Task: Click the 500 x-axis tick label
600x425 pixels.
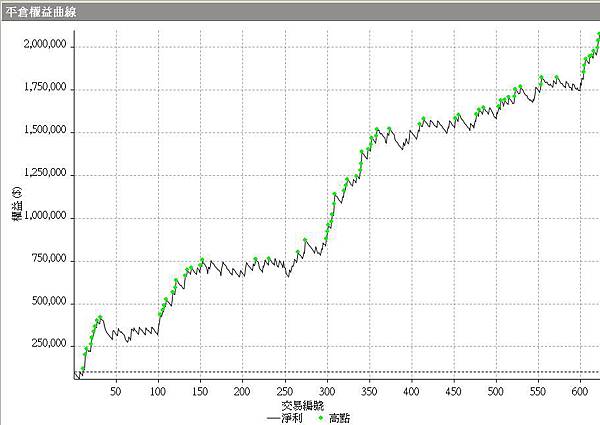Action: click(496, 391)
